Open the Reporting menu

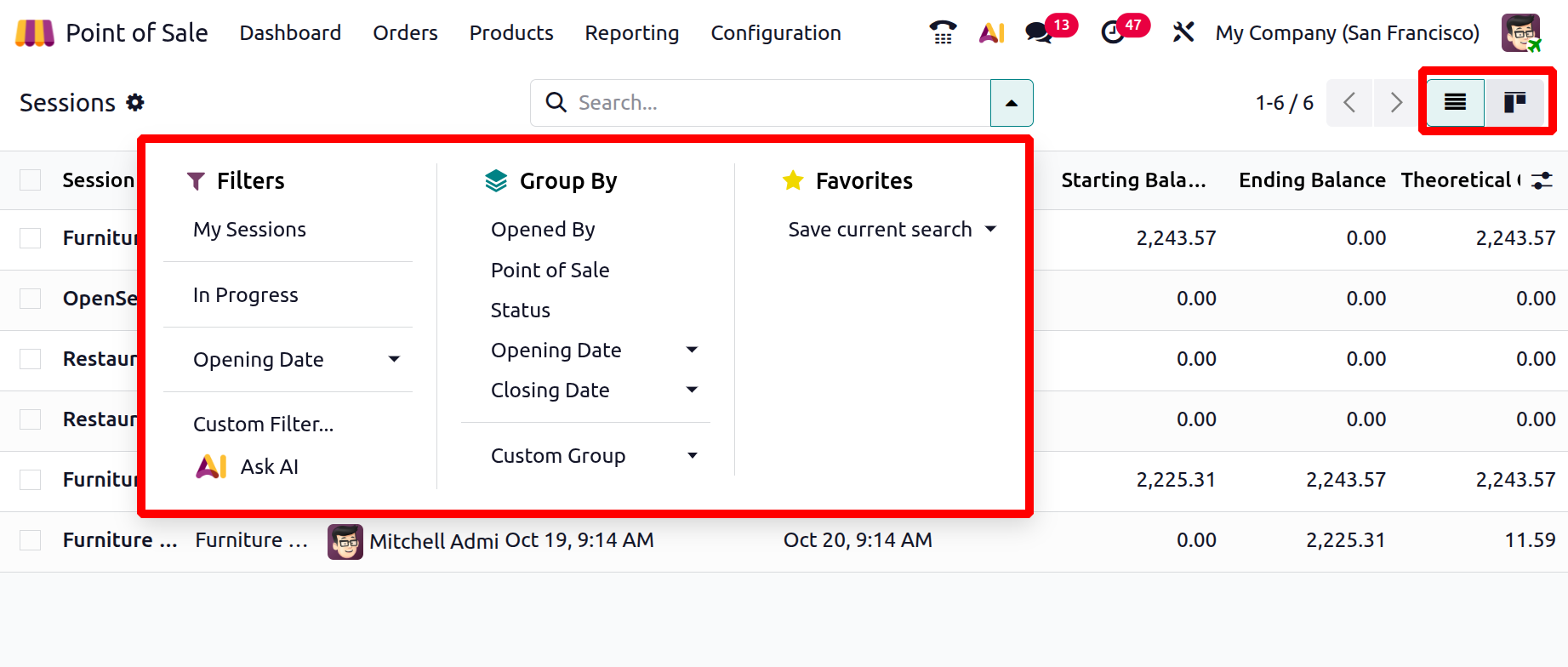(631, 32)
